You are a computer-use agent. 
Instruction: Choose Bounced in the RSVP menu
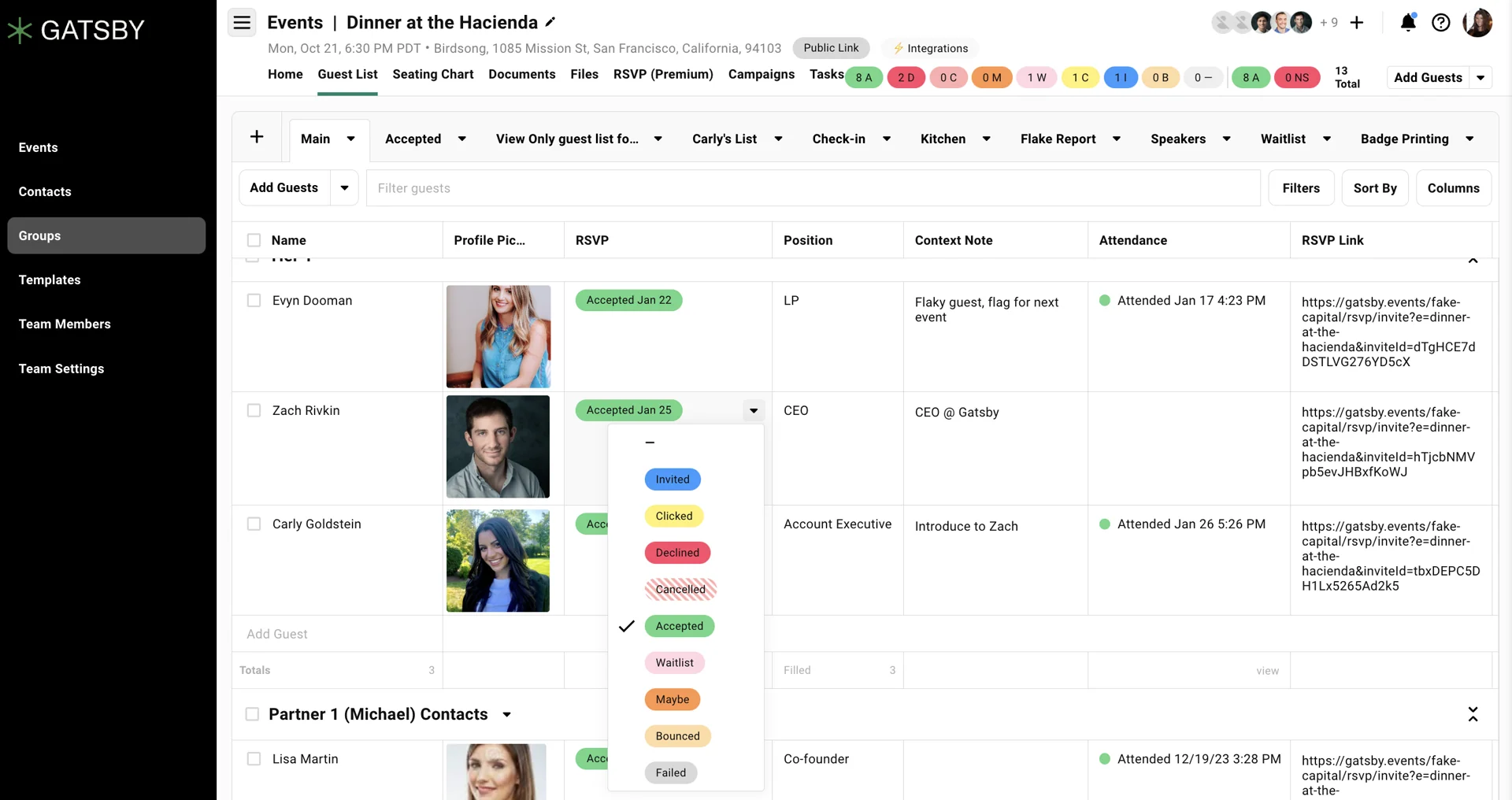678,736
